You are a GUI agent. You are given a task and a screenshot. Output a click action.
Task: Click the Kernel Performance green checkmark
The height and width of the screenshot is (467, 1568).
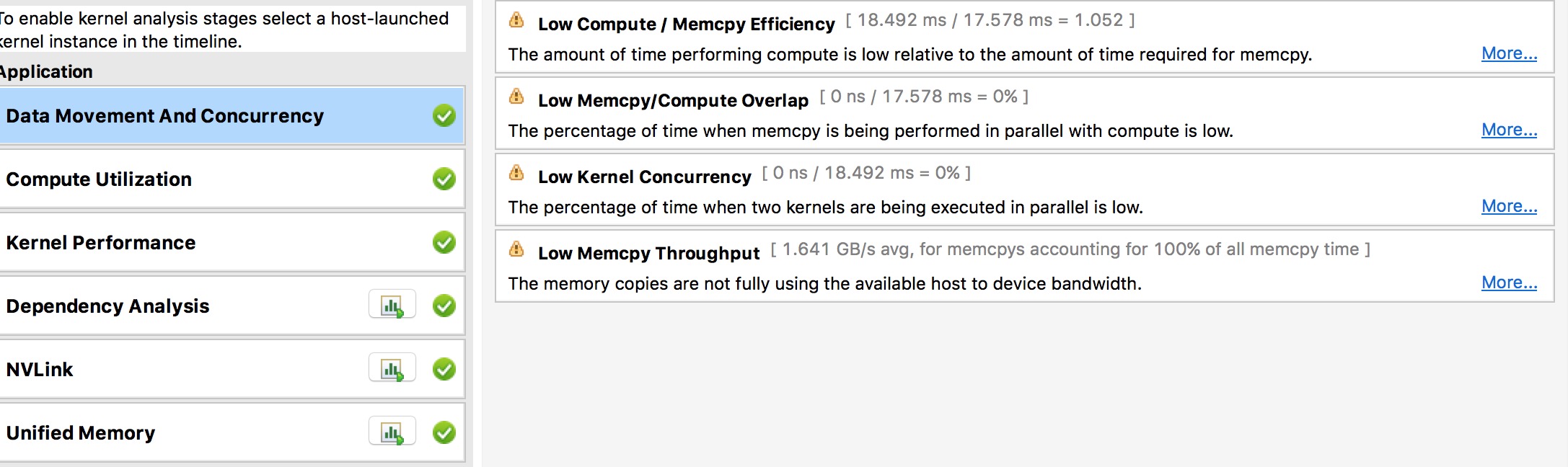pos(444,242)
